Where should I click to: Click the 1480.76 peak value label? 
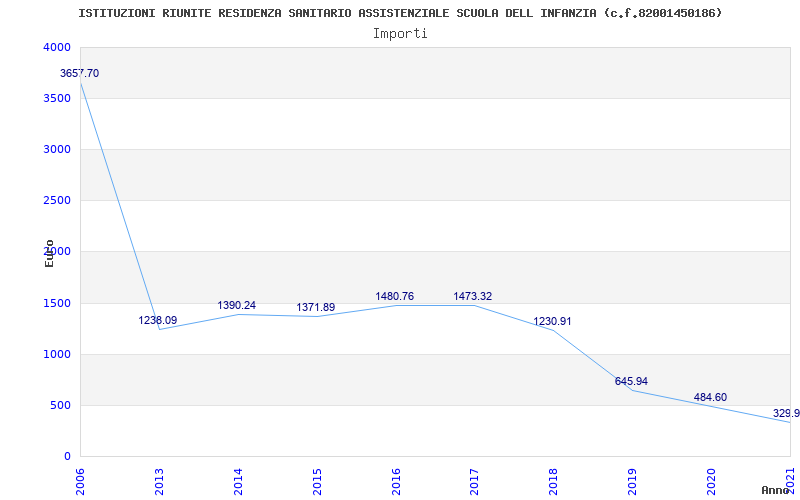395,297
